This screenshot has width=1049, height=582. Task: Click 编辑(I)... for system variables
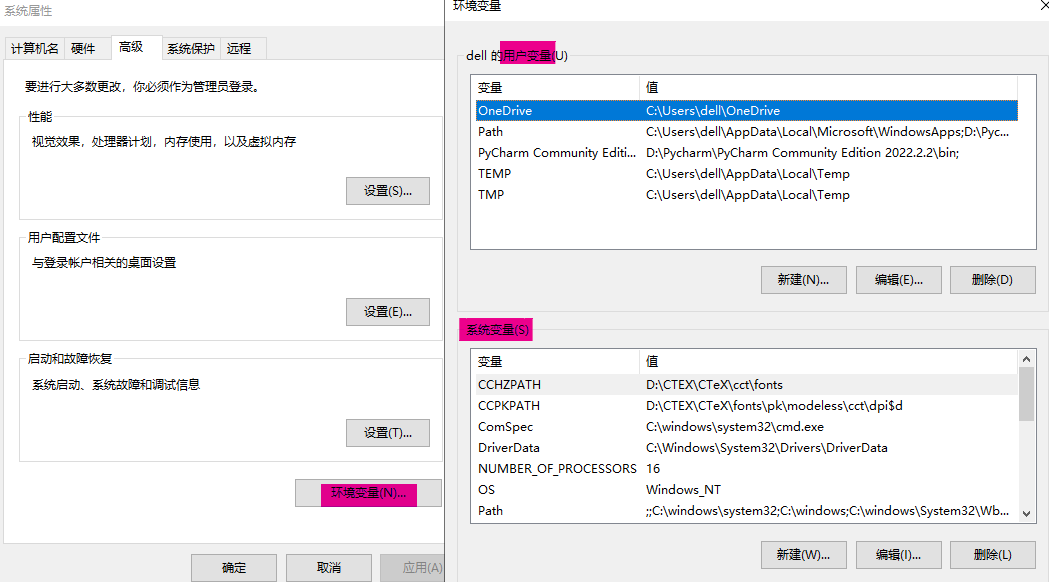898,555
